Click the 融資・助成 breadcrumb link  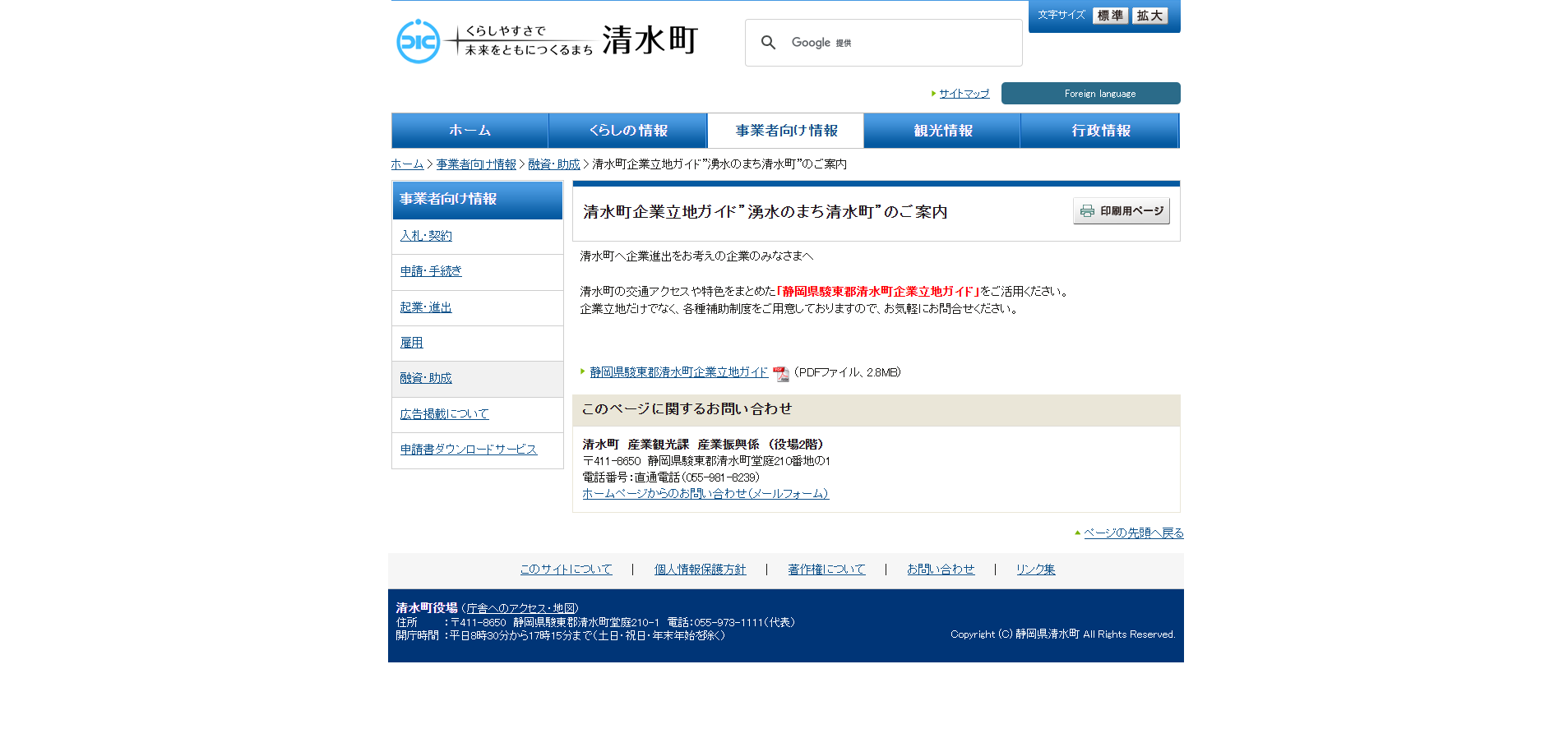point(554,164)
